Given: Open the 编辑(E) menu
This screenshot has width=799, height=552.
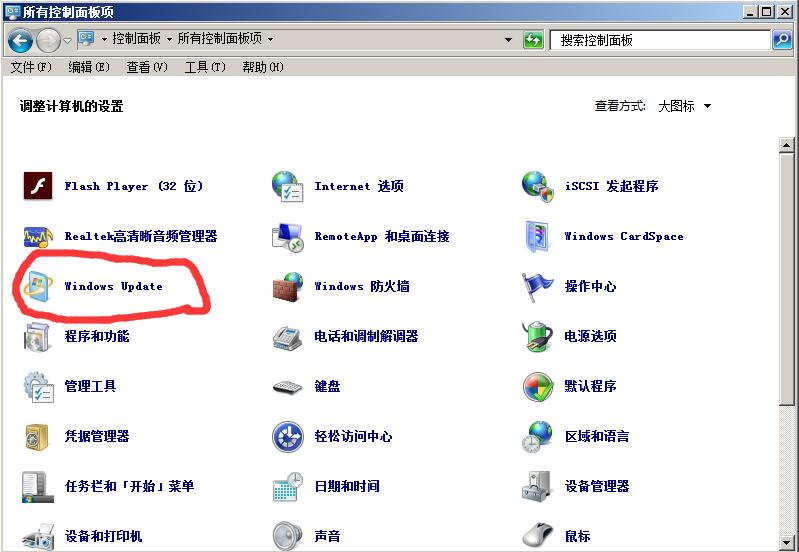Looking at the screenshot, I should pos(89,67).
